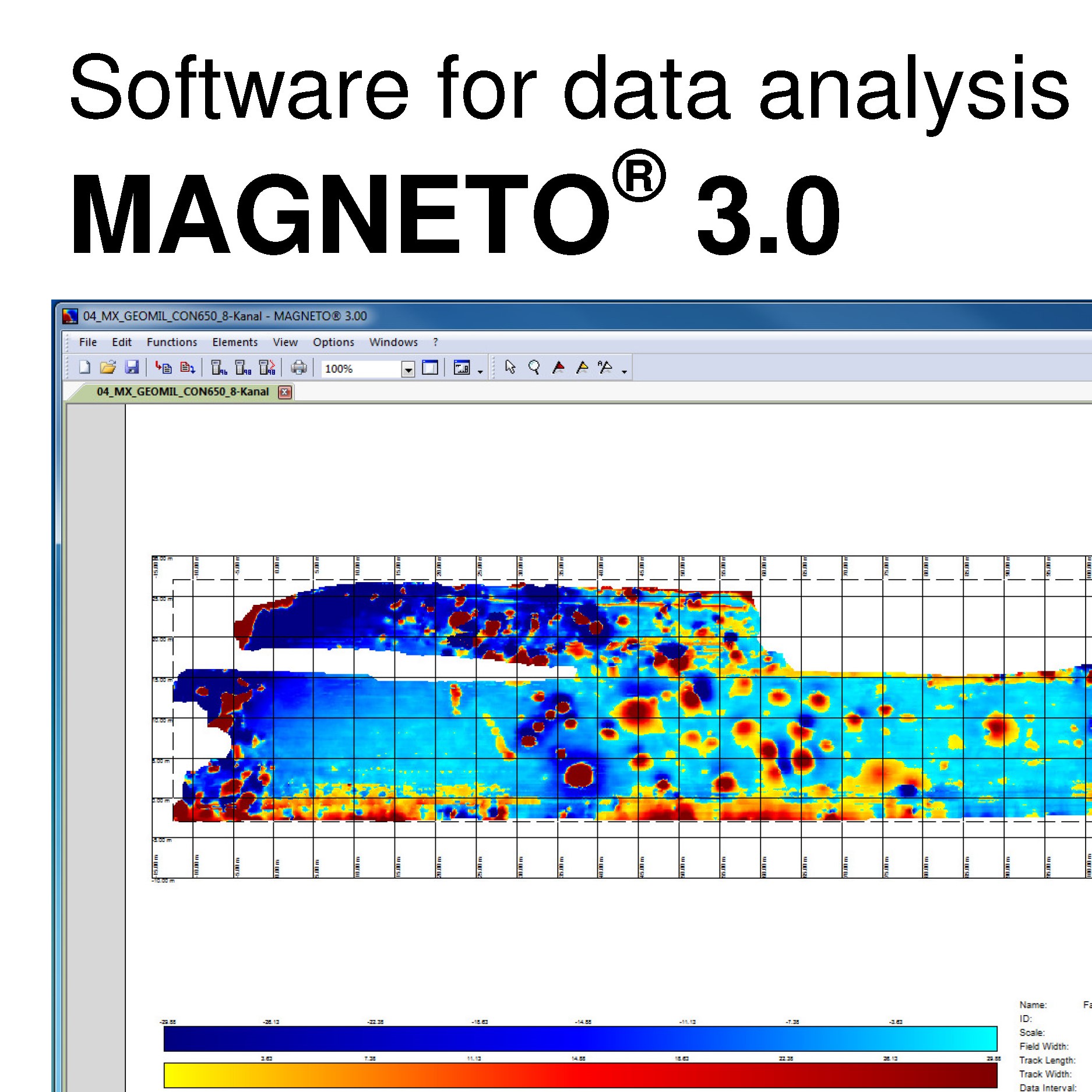Click the 'Field Width:' label
Screen dimensions: 1092x1092
(1044, 1047)
